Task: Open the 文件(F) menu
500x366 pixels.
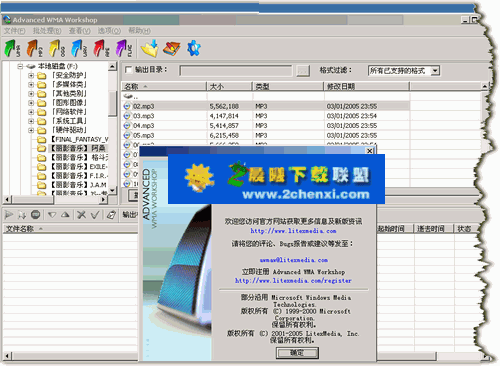Action: (14, 31)
